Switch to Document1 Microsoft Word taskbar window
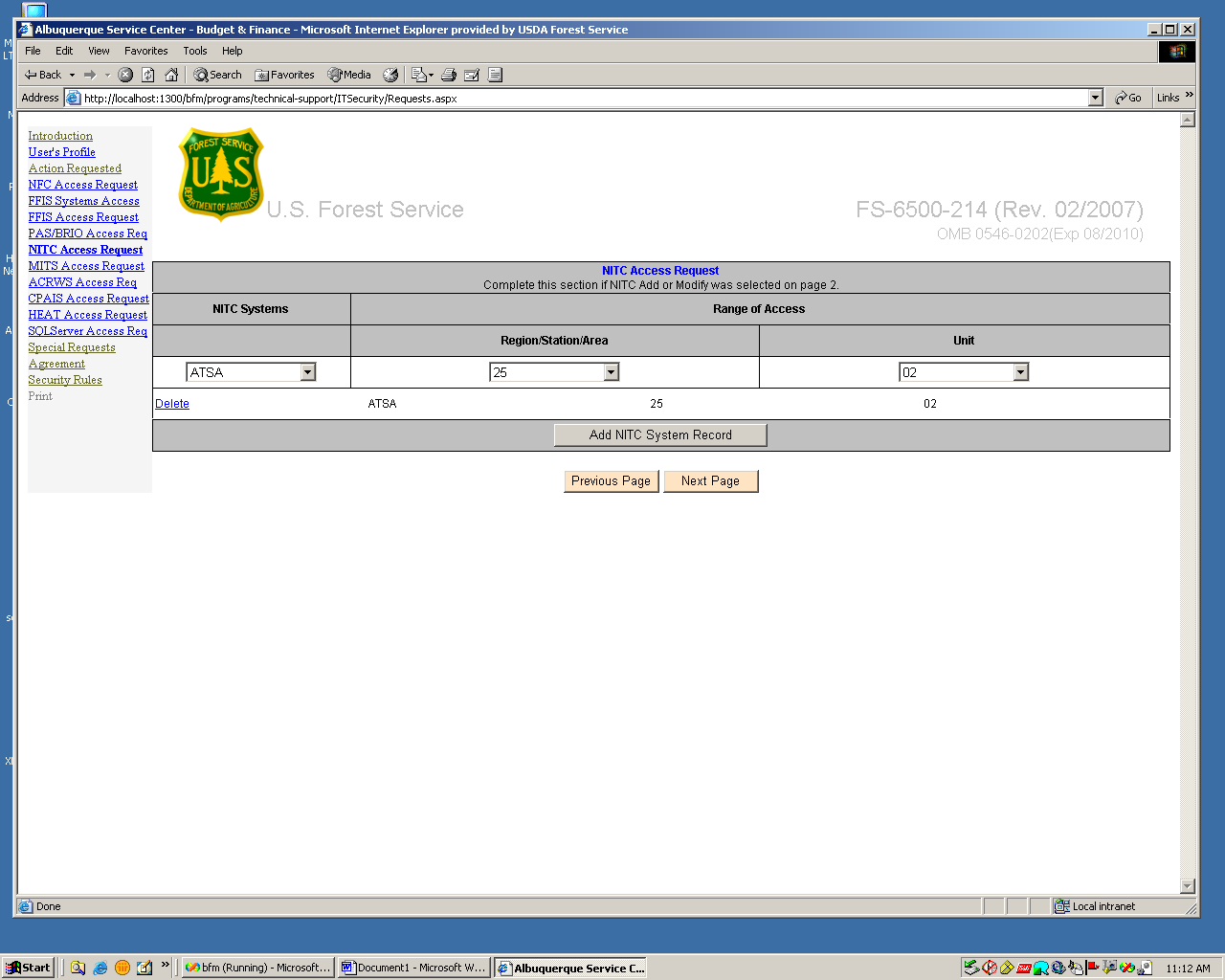 pos(413,968)
